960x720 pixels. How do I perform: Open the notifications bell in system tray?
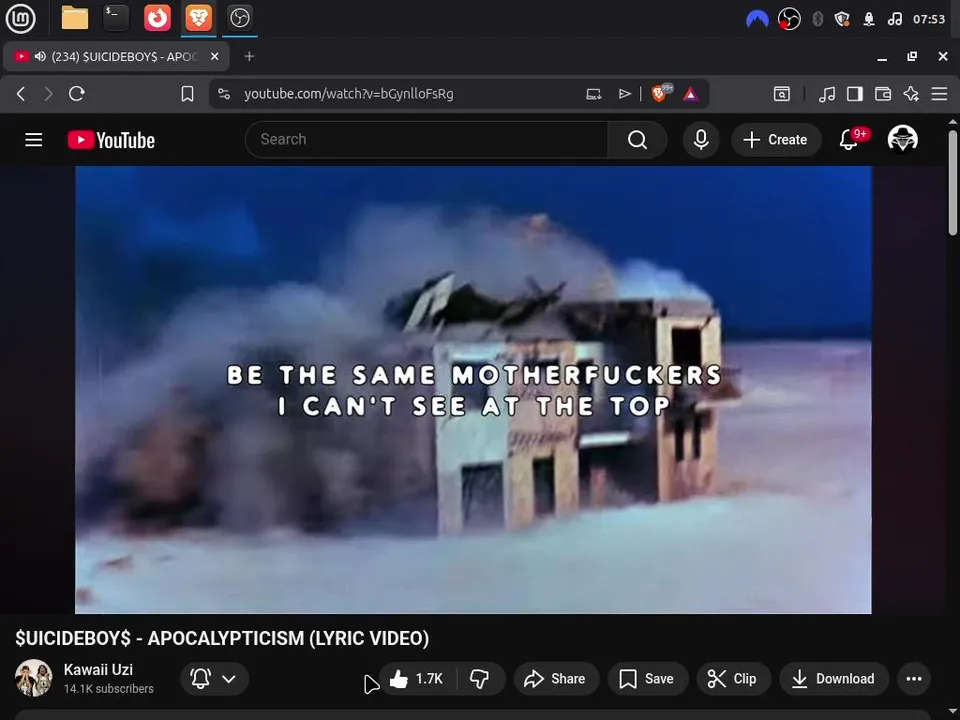pyautogui.click(x=869, y=20)
